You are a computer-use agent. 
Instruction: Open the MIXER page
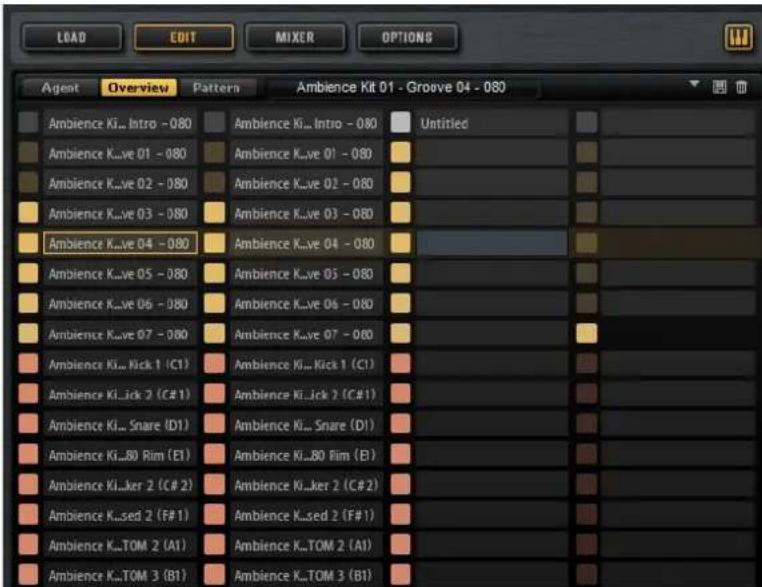click(295, 37)
